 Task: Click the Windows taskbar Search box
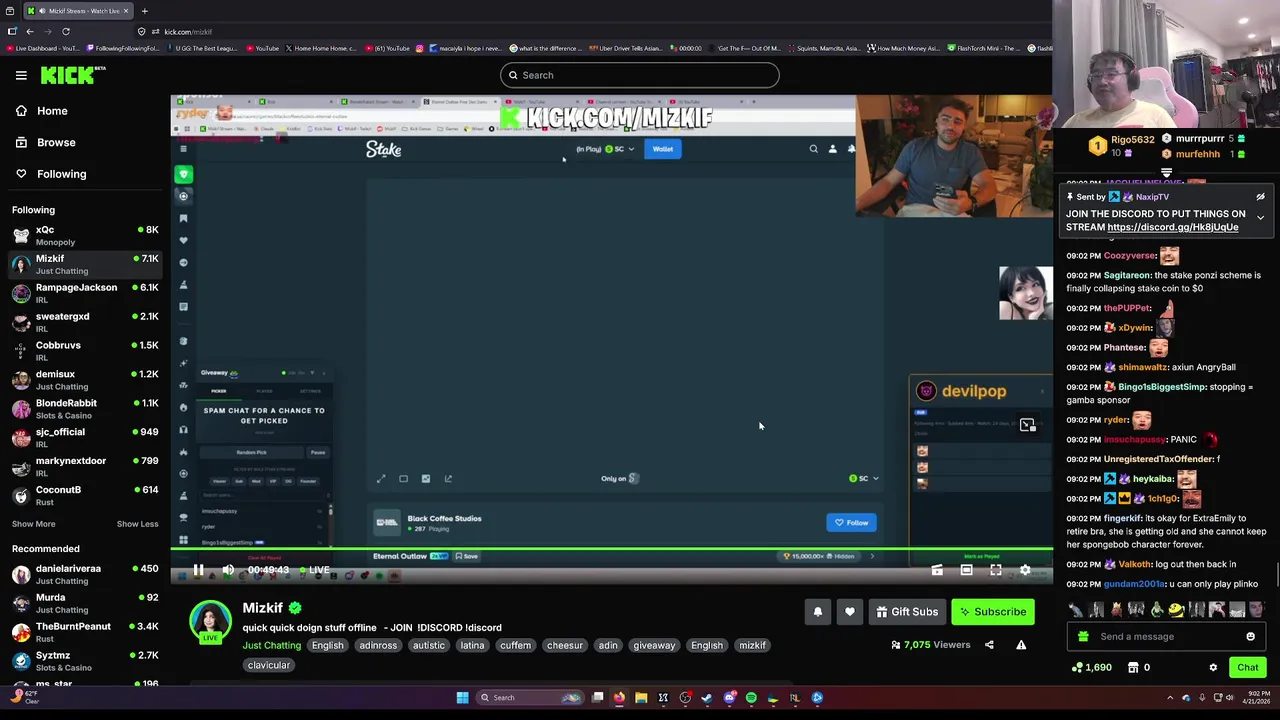530,698
